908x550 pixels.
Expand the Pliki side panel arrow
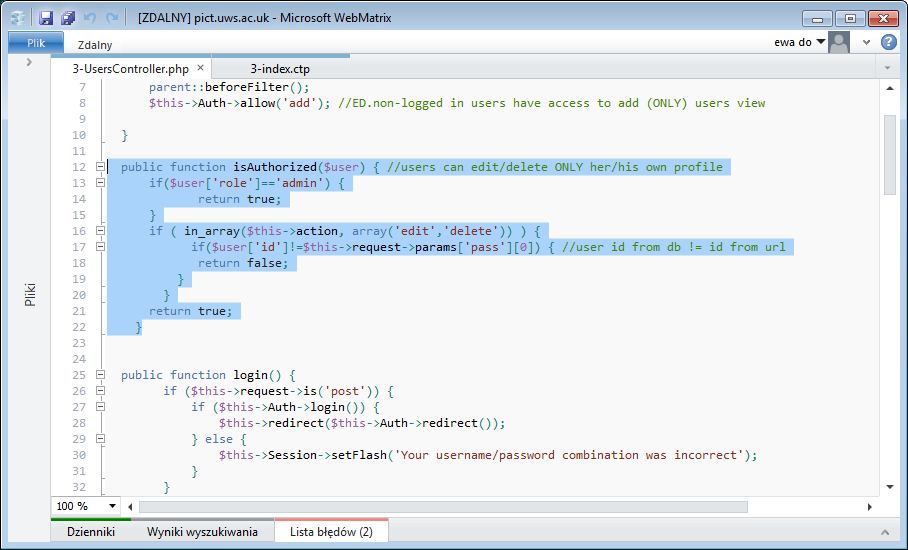(29, 62)
